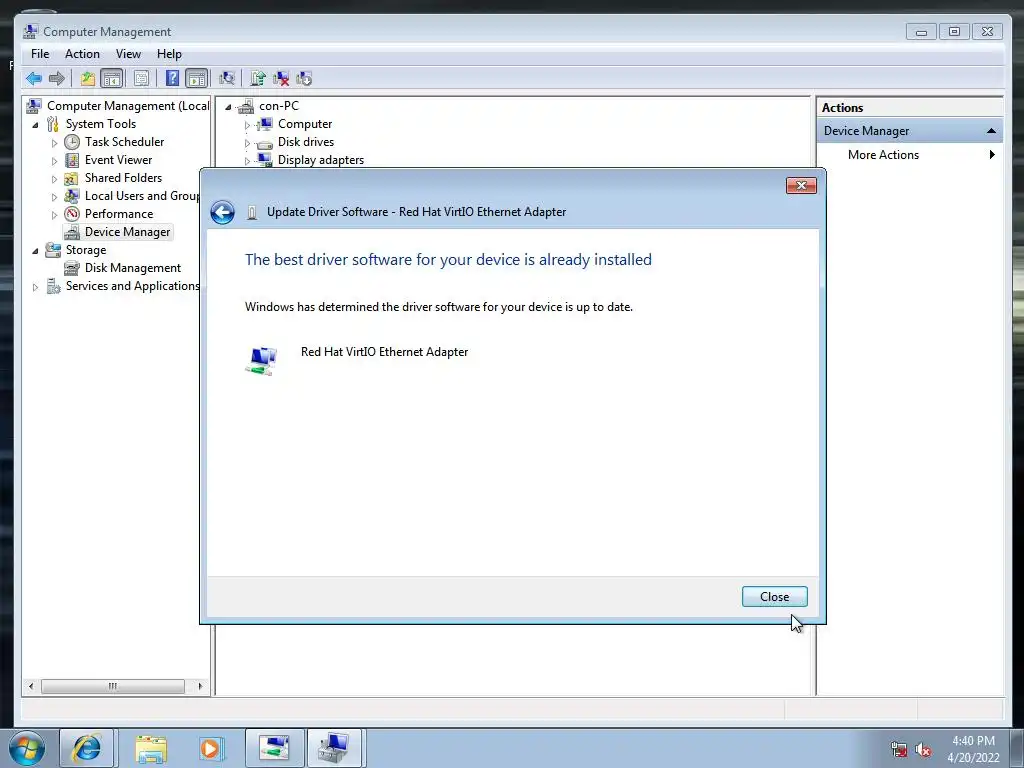Click the Disable device toolbar icon
Screen dimensions: 1024x768
[x=304, y=79]
